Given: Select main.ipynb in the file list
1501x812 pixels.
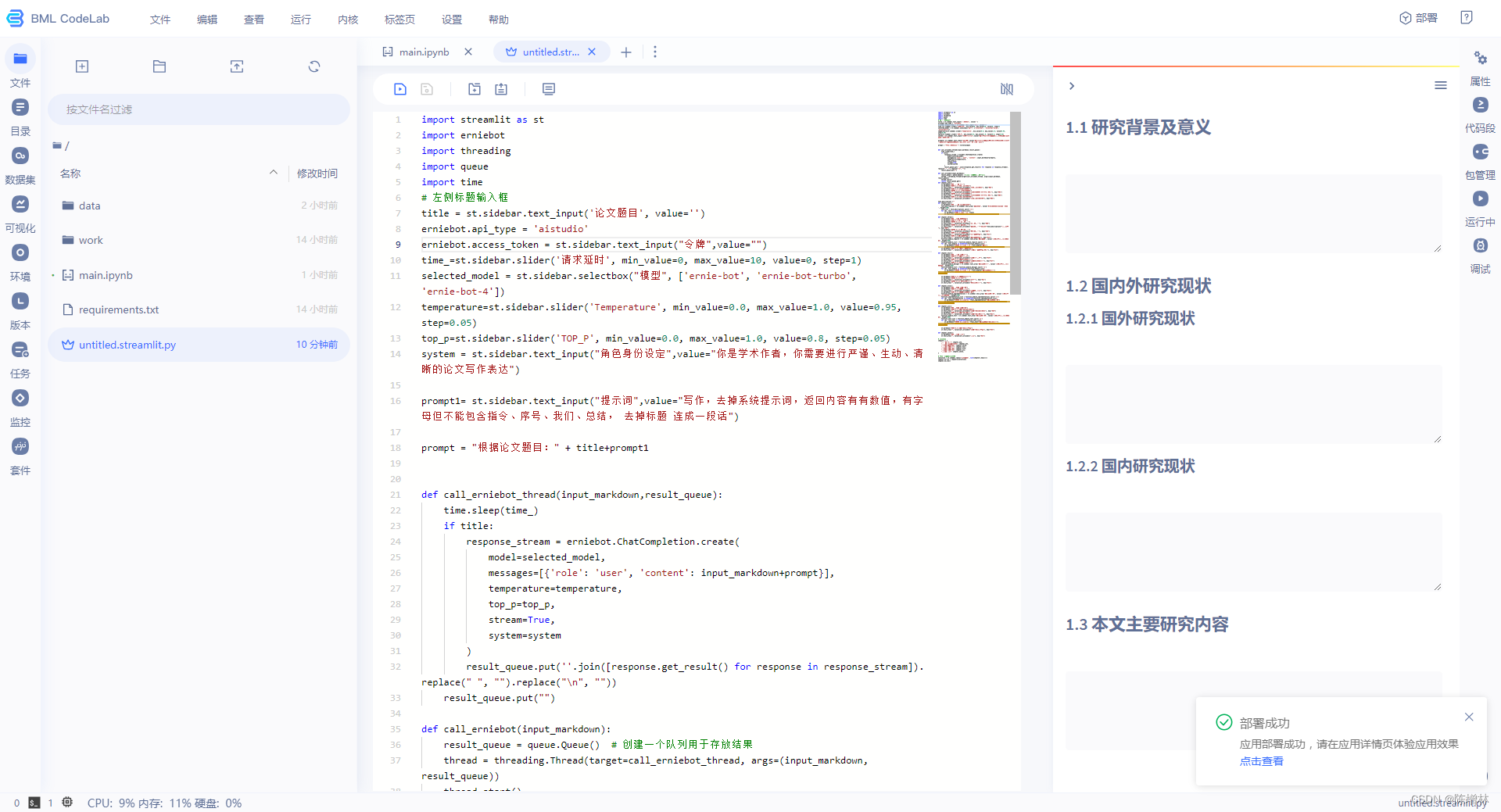Looking at the screenshot, I should [199, 275].
